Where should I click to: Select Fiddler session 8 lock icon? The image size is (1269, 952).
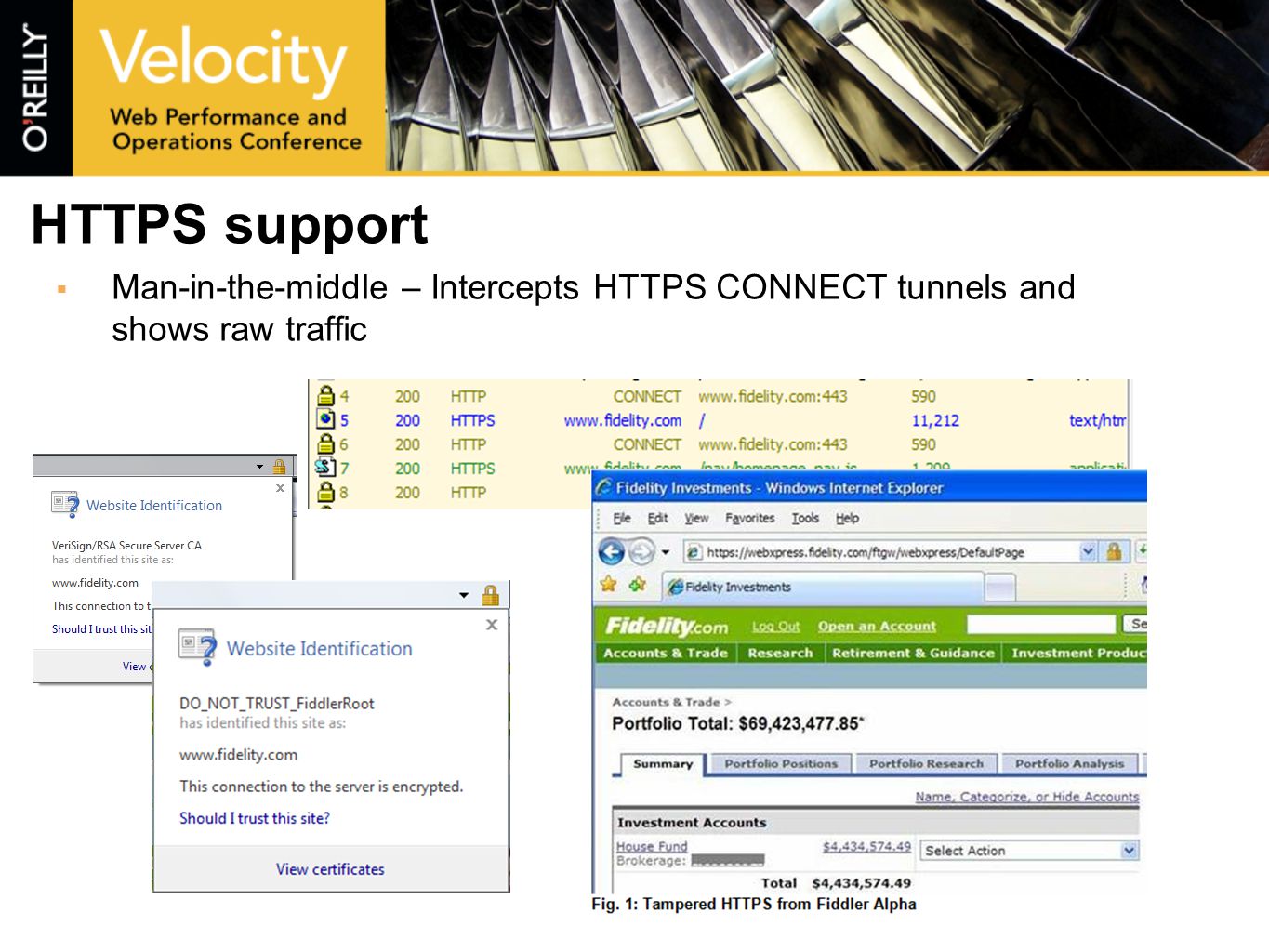pyautogui.click(x=326, y=492)
